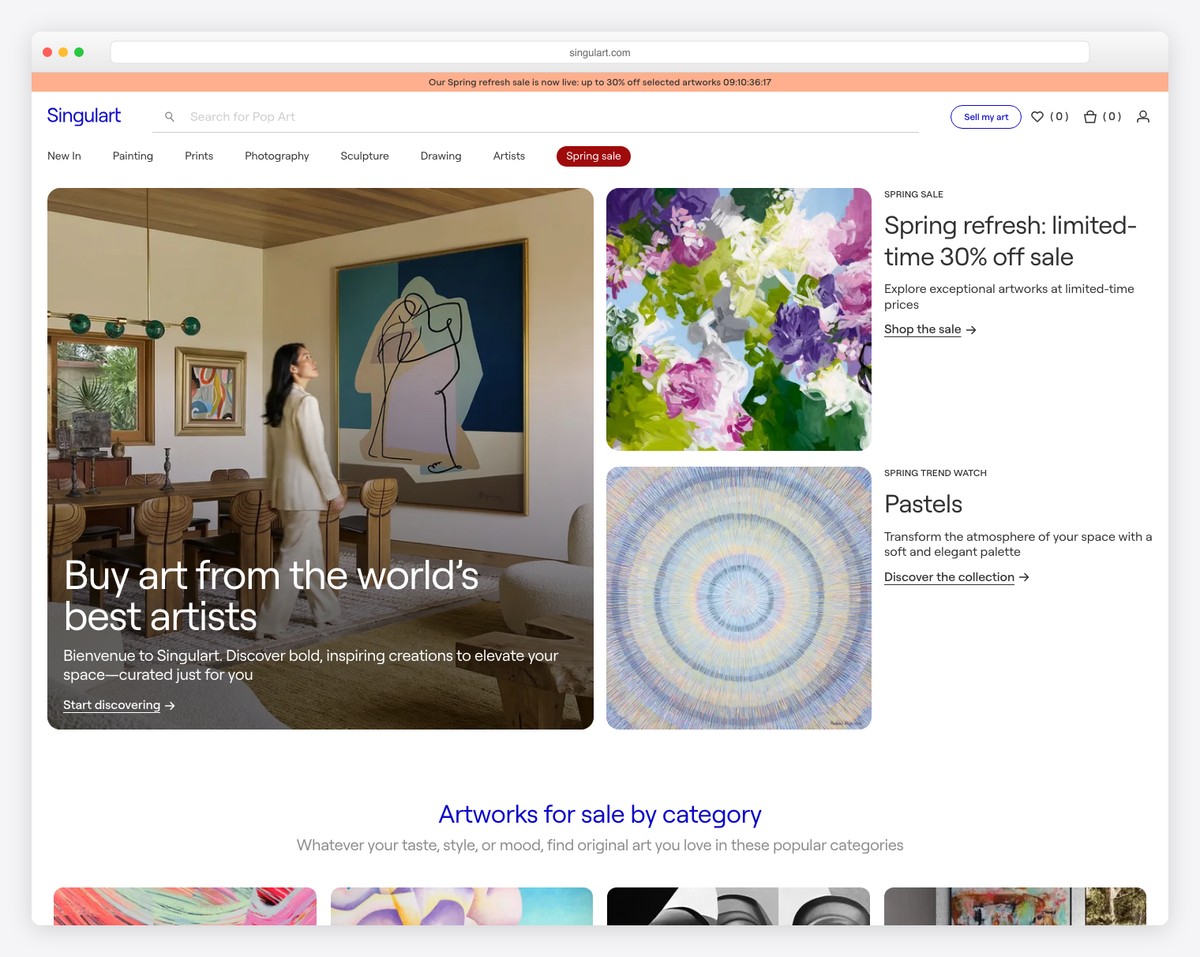Image resolution: width=1200 pixels, height=957 pixels.
Task: Browse the Artists section
Action: (508, 156)
